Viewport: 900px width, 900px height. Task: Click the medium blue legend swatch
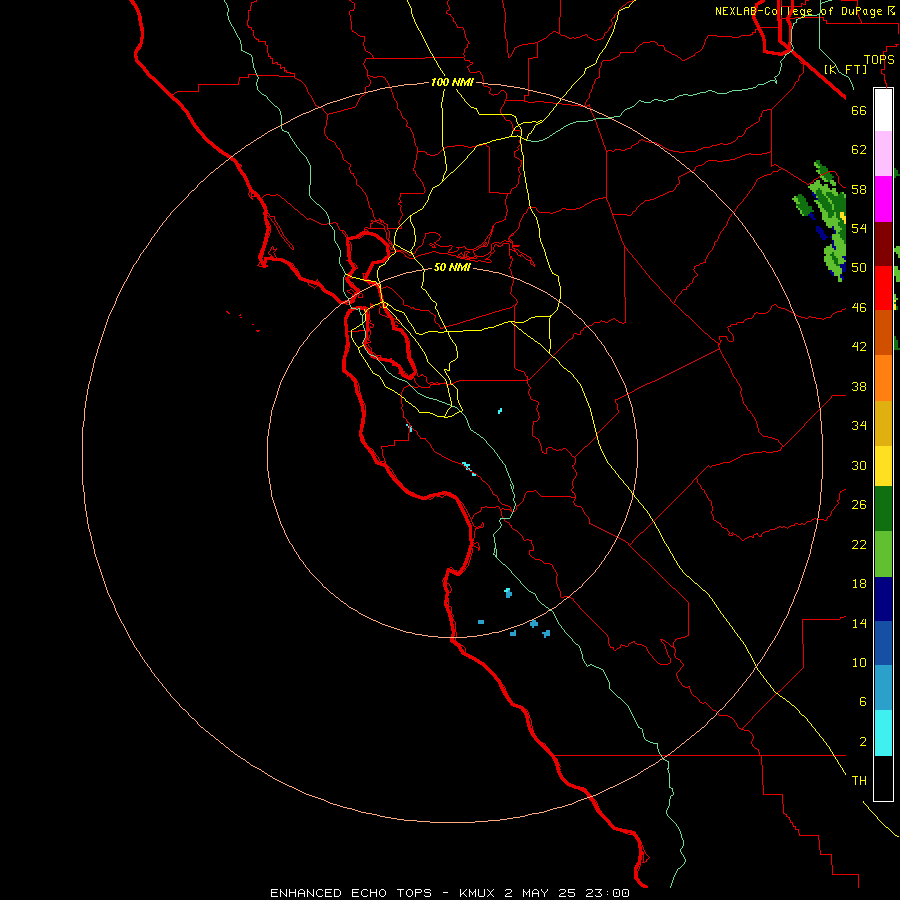click(883, 643)
